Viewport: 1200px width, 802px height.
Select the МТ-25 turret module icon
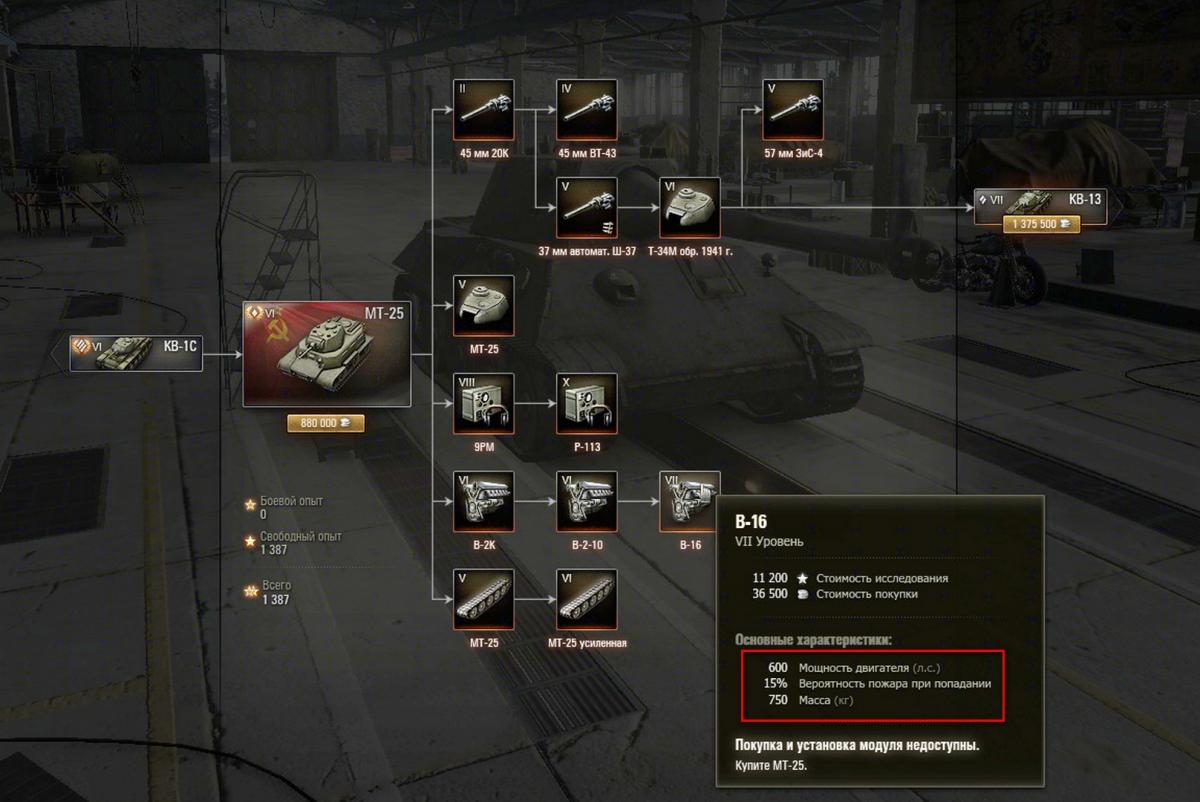pos(484,306)
